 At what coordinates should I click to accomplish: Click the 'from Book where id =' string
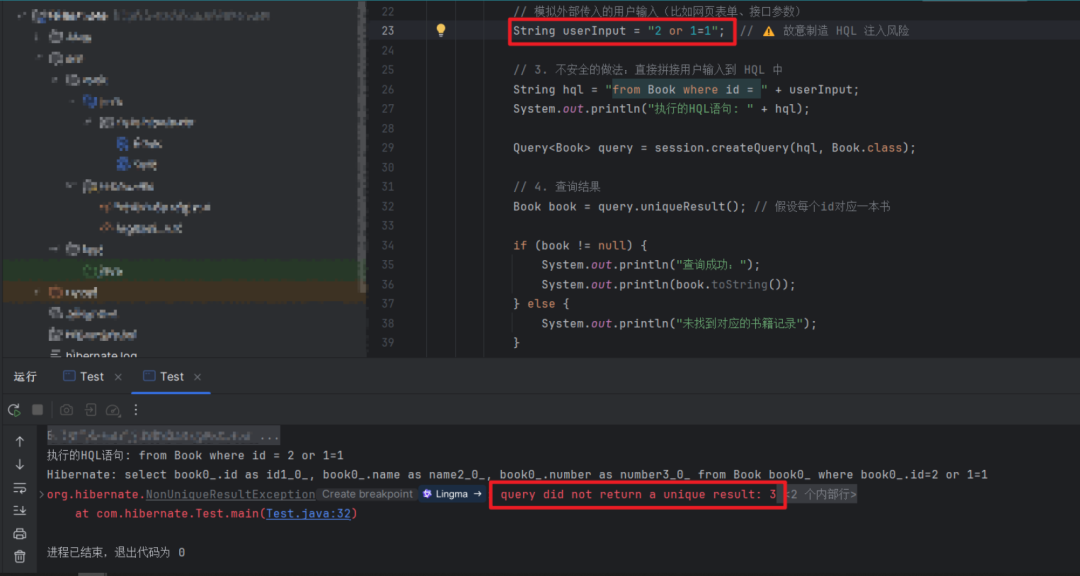point(686,90)
